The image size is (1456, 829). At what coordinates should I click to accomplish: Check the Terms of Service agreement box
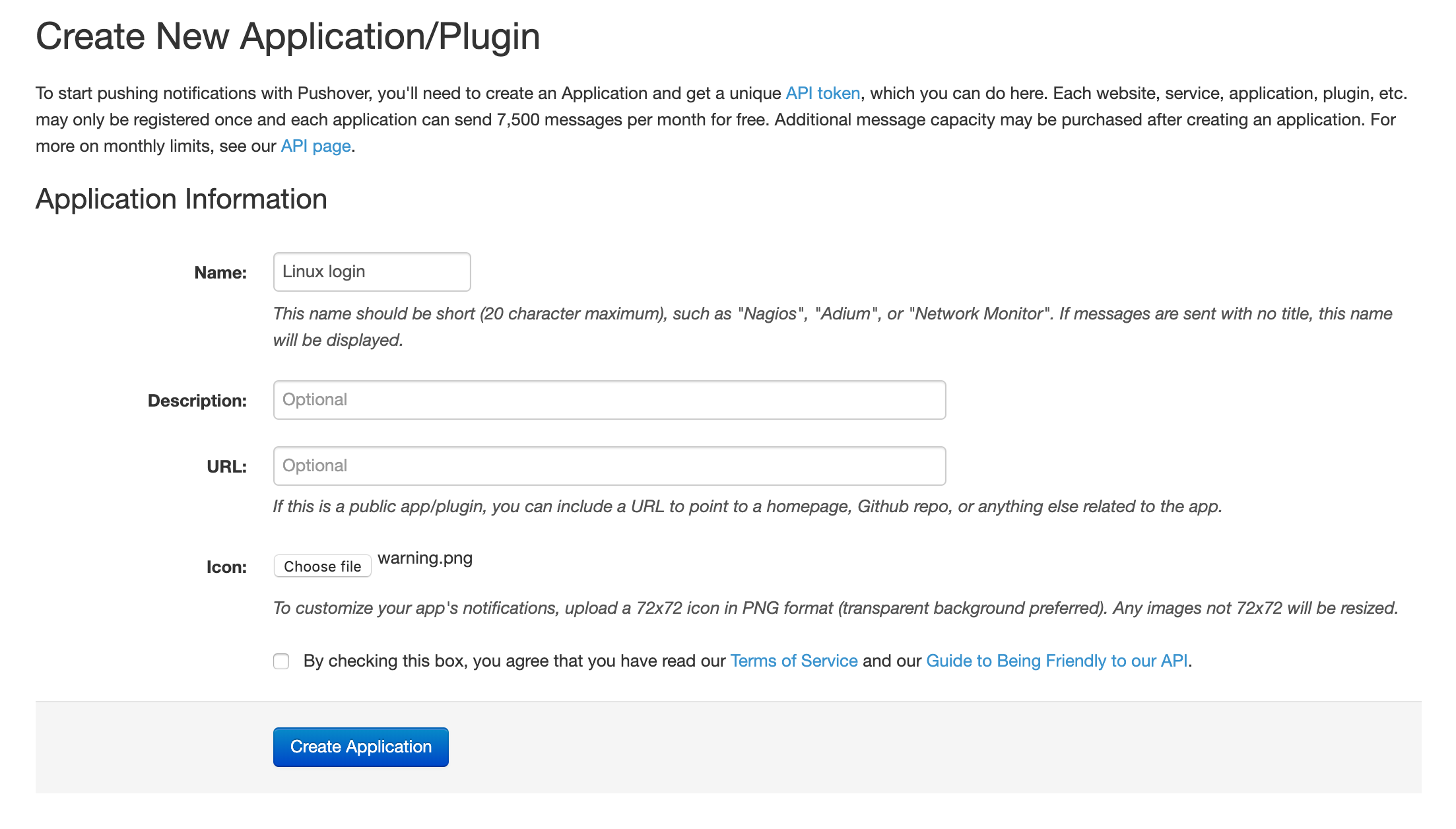click(281, 661)
